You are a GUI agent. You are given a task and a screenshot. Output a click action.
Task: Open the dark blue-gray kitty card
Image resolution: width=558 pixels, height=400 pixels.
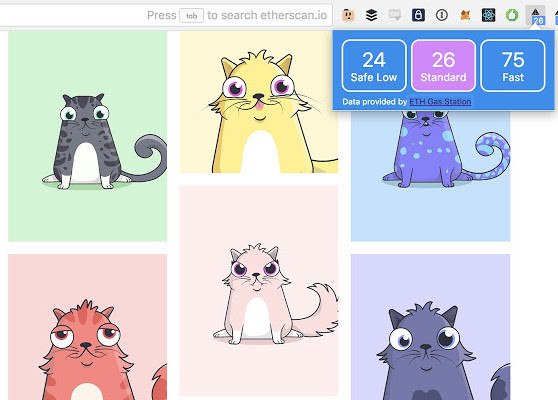[431, 327]
